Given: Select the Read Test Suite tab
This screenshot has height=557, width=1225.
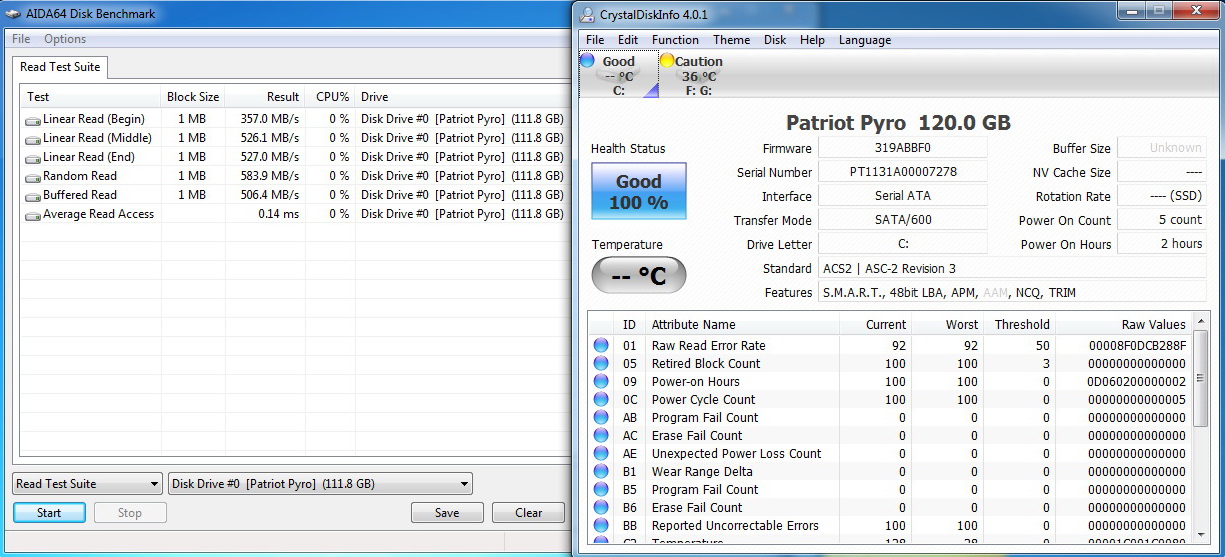Looking at the screenshot, I should coord(60,67).
